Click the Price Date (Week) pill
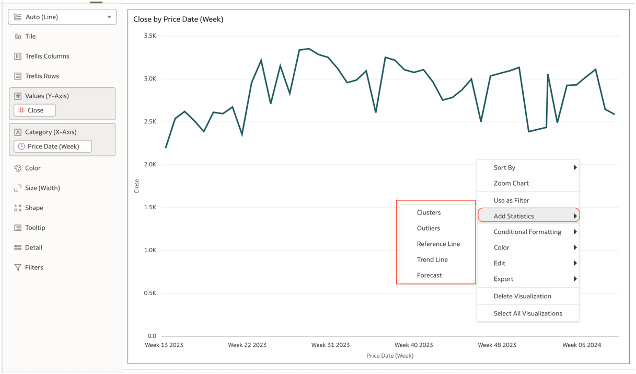 point(53,146)
